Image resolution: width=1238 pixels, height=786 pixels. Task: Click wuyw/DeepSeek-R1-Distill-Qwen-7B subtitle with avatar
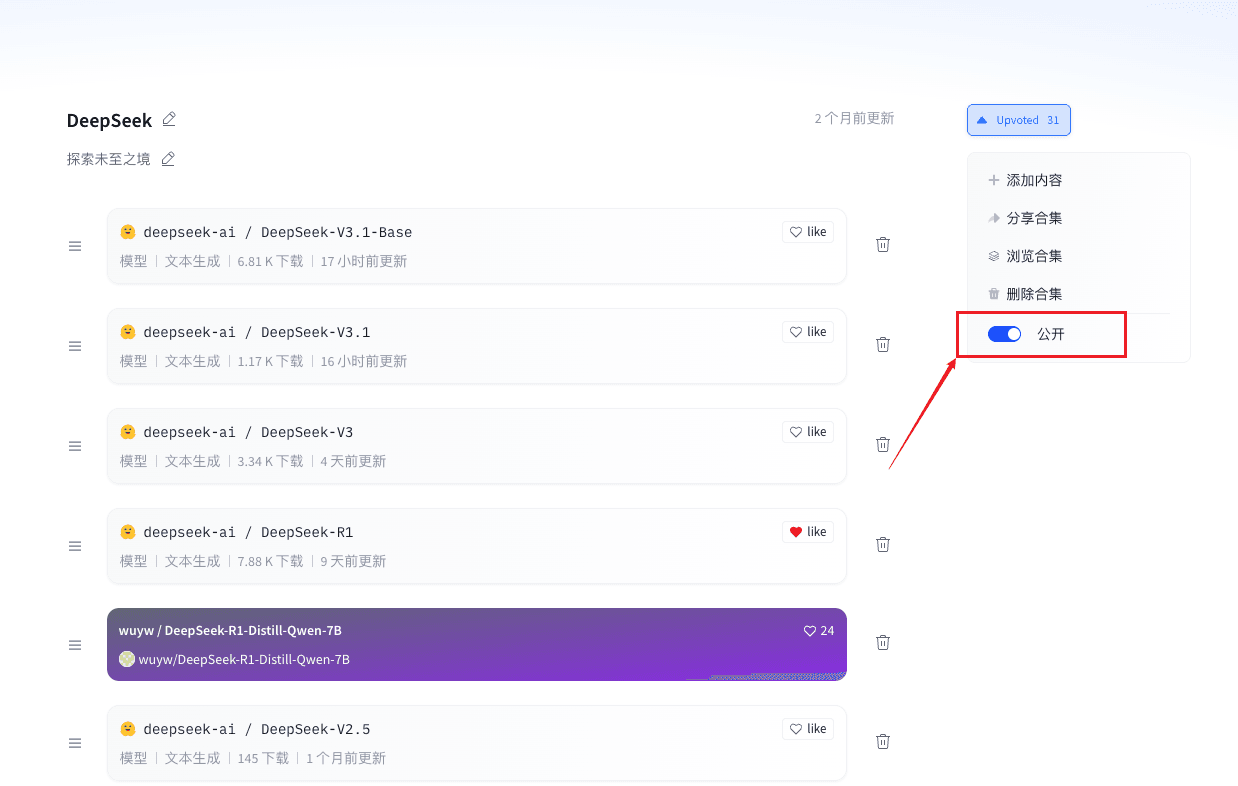point(234,659)
